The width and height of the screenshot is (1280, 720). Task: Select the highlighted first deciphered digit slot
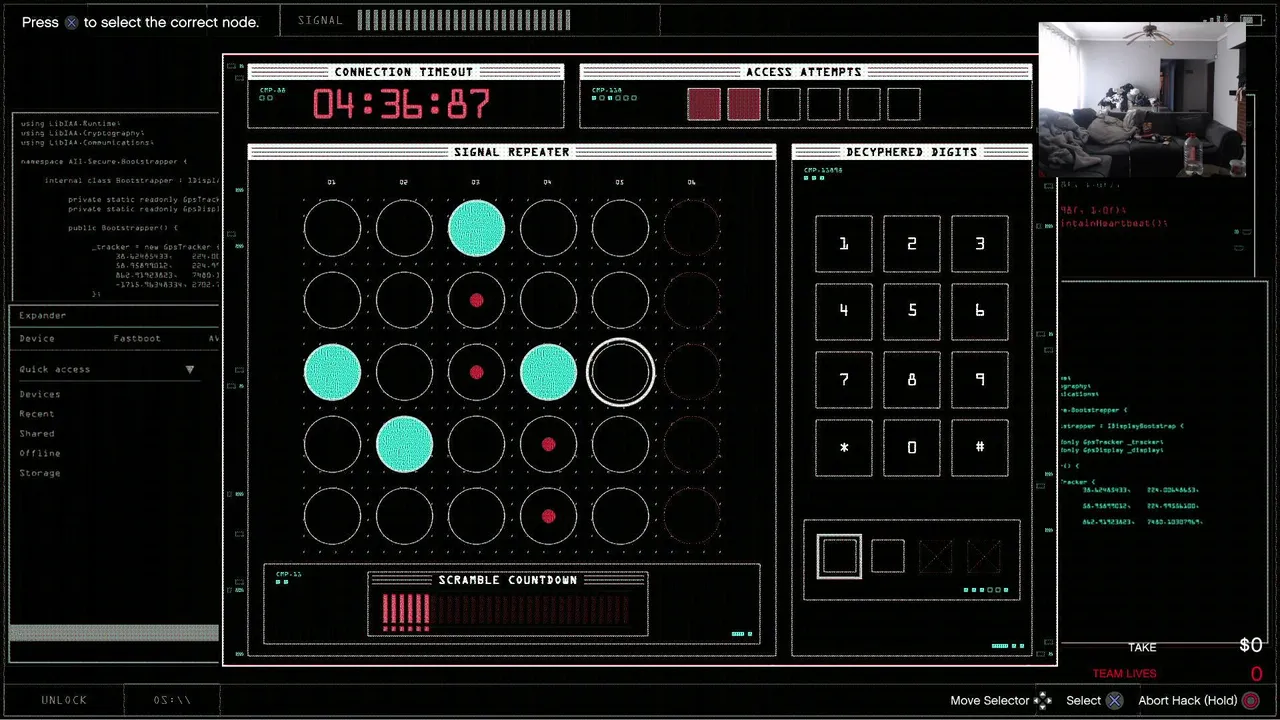[x=839, y=556]
